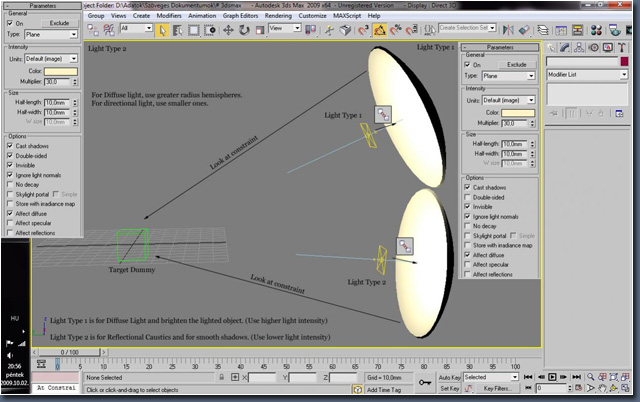
Task: Open the Utilities hammer panel tab
Action: click(622, 47)
